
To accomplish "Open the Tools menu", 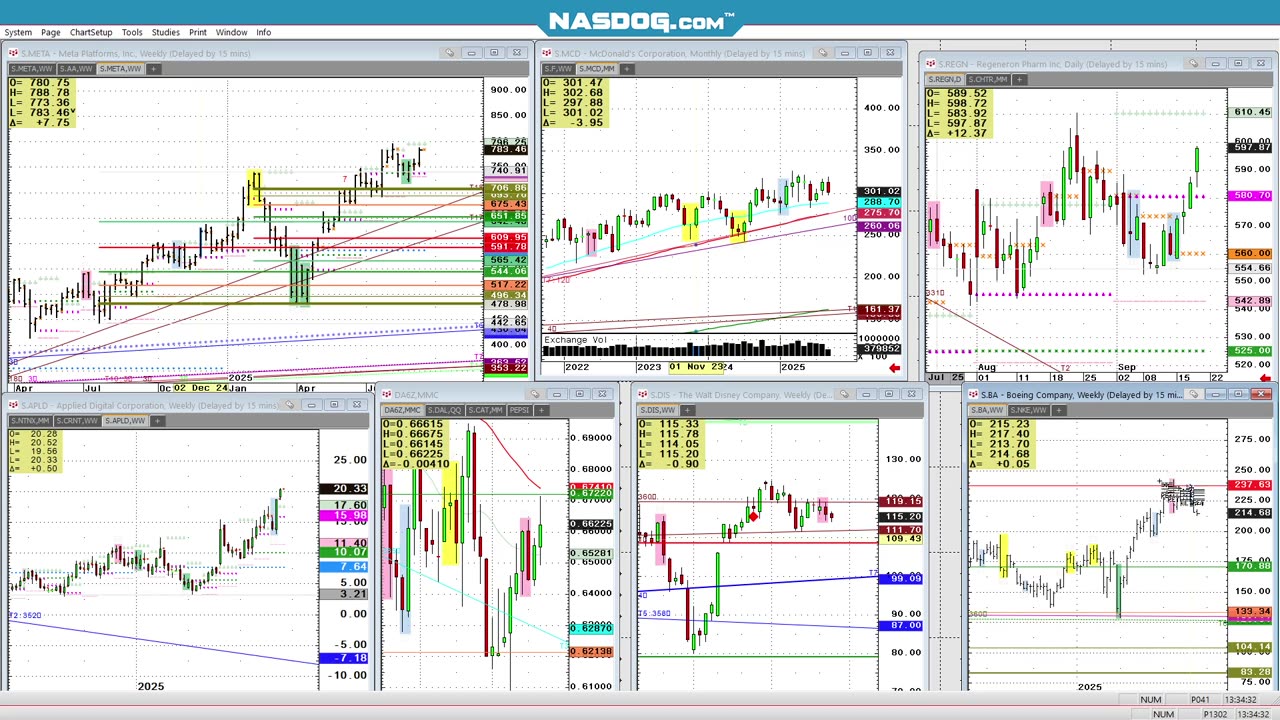I will click(132, 32).
